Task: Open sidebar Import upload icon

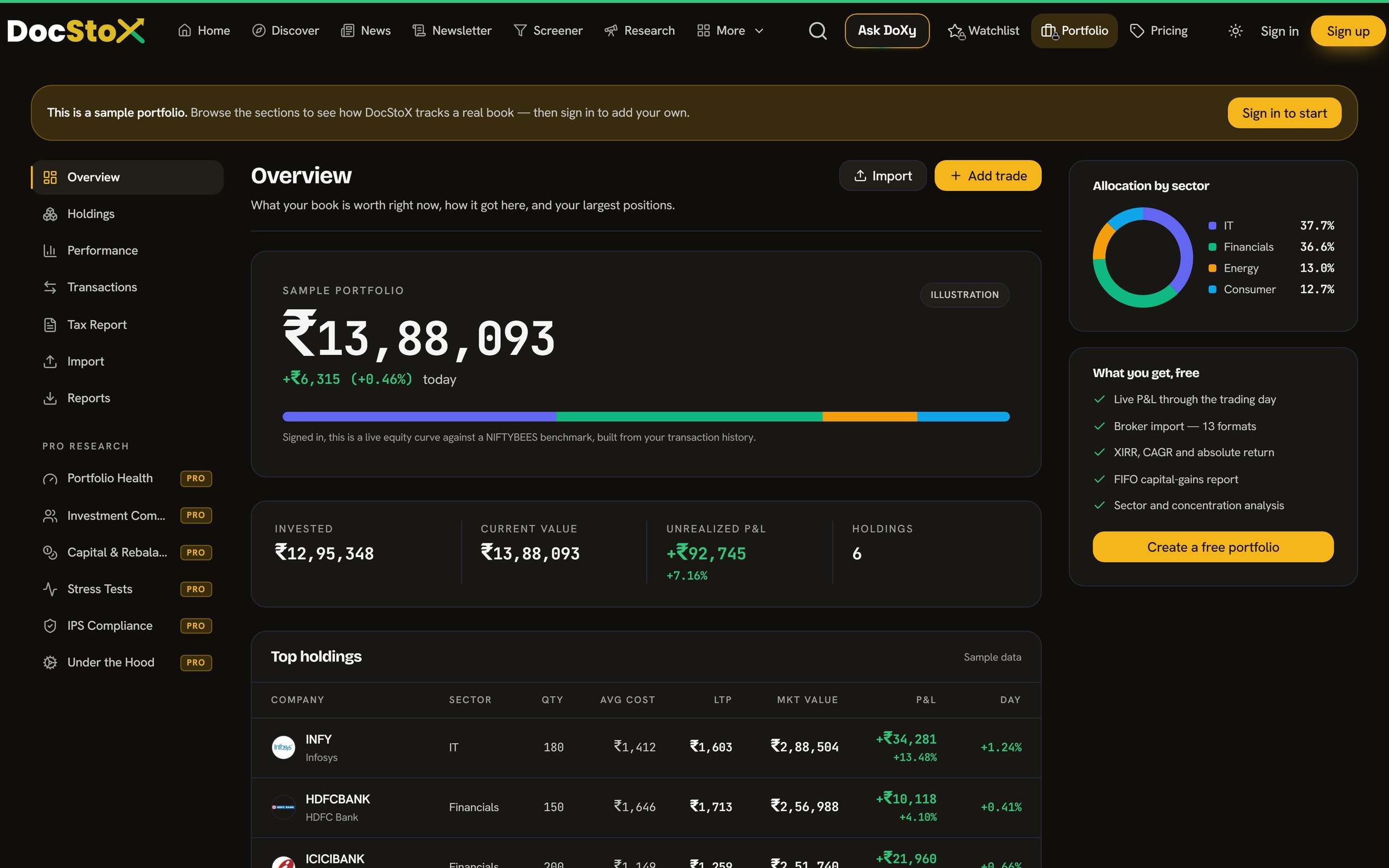Action: (50, 362)
